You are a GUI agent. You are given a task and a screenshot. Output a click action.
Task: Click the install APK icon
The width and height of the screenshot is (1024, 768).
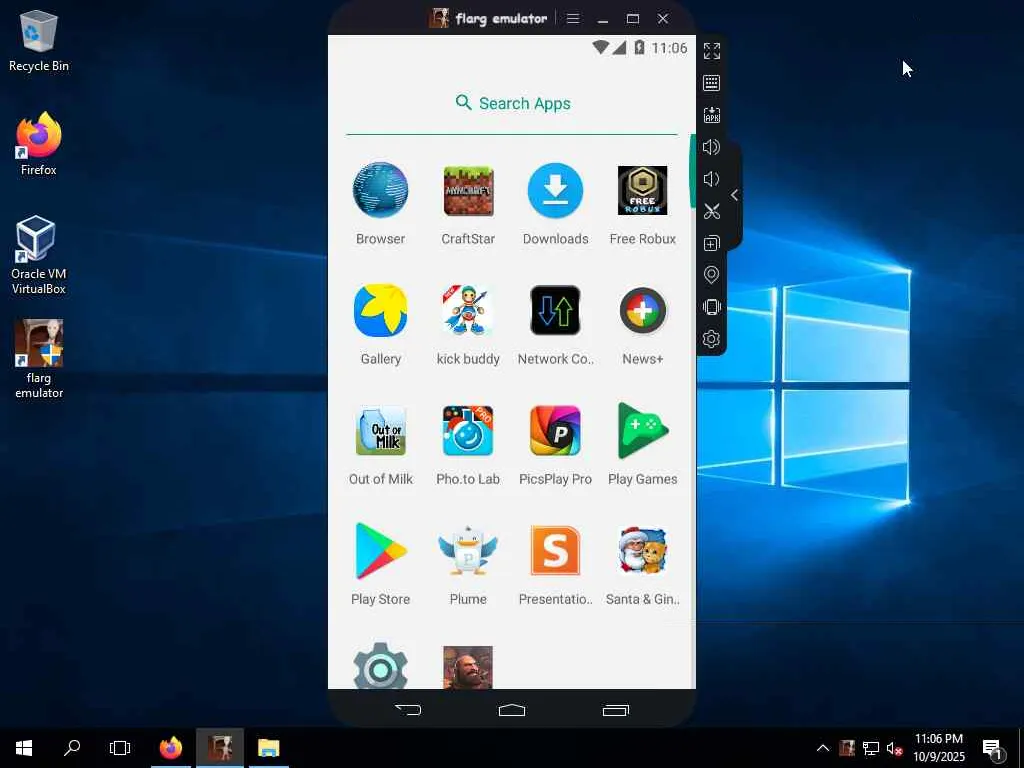712,115
